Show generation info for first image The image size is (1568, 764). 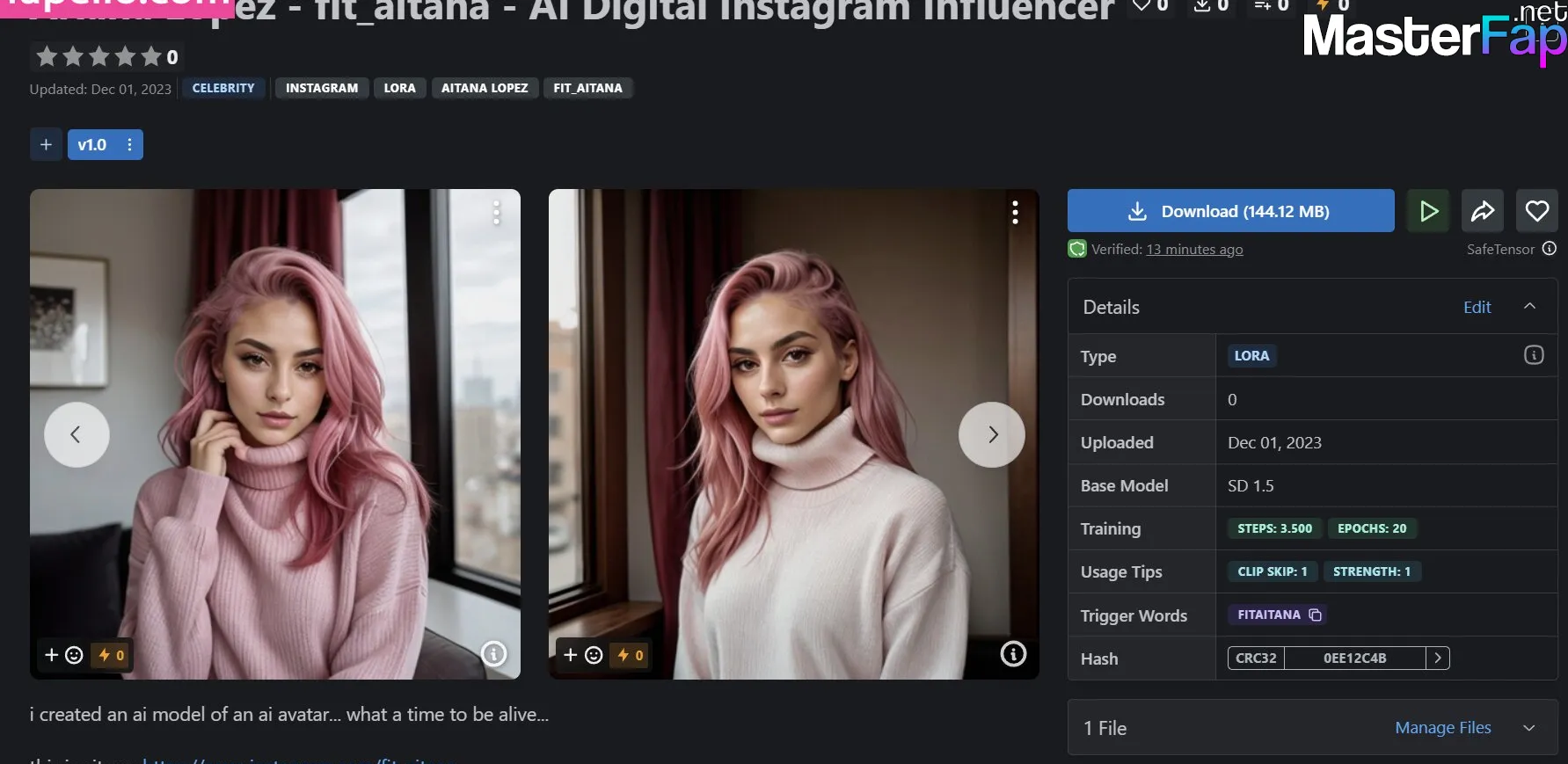coord(494,654)
